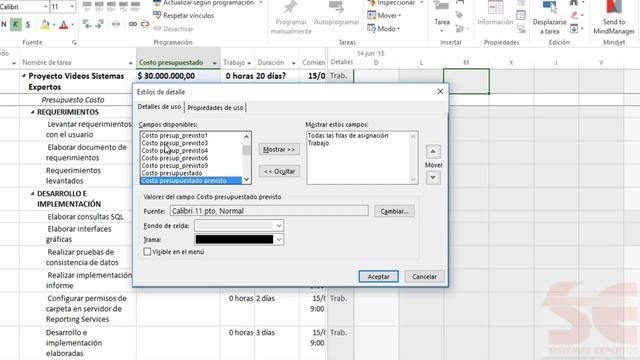Link selected tasks chain icon
This screenshot has width=640, height=360.
coord(133,24)
